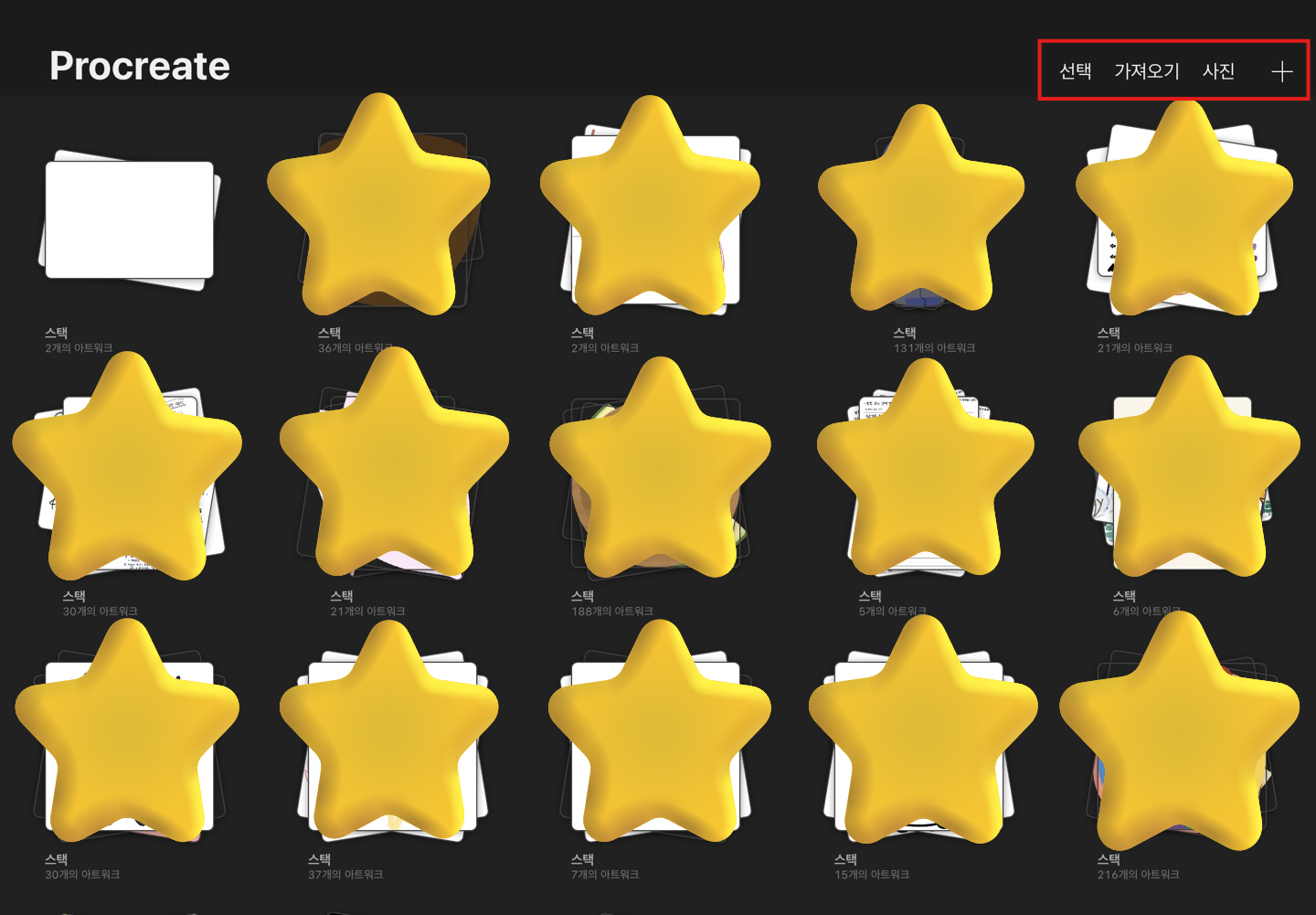
Task: Open the stack with 2개의 아트워크 blank canvas
Action: point(130,220)
